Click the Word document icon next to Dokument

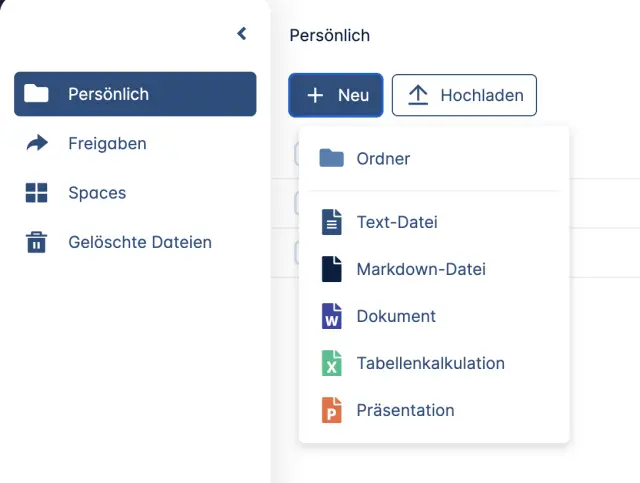331,316
